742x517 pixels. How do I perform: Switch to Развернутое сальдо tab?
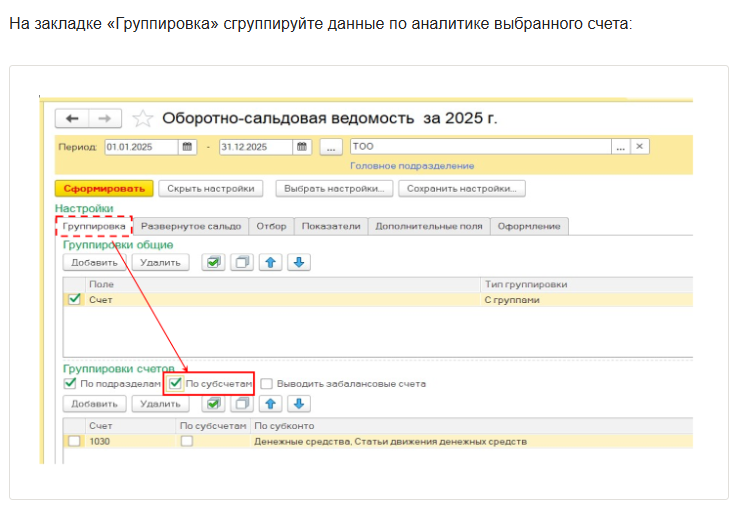[191, 226]
